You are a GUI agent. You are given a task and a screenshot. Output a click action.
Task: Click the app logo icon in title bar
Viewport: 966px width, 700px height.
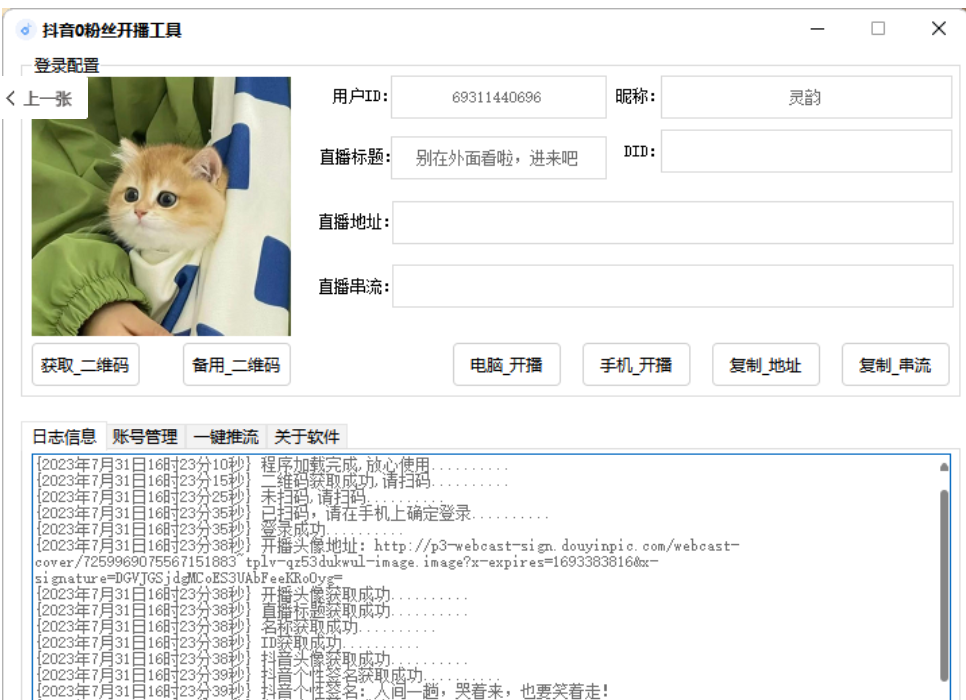25,30
